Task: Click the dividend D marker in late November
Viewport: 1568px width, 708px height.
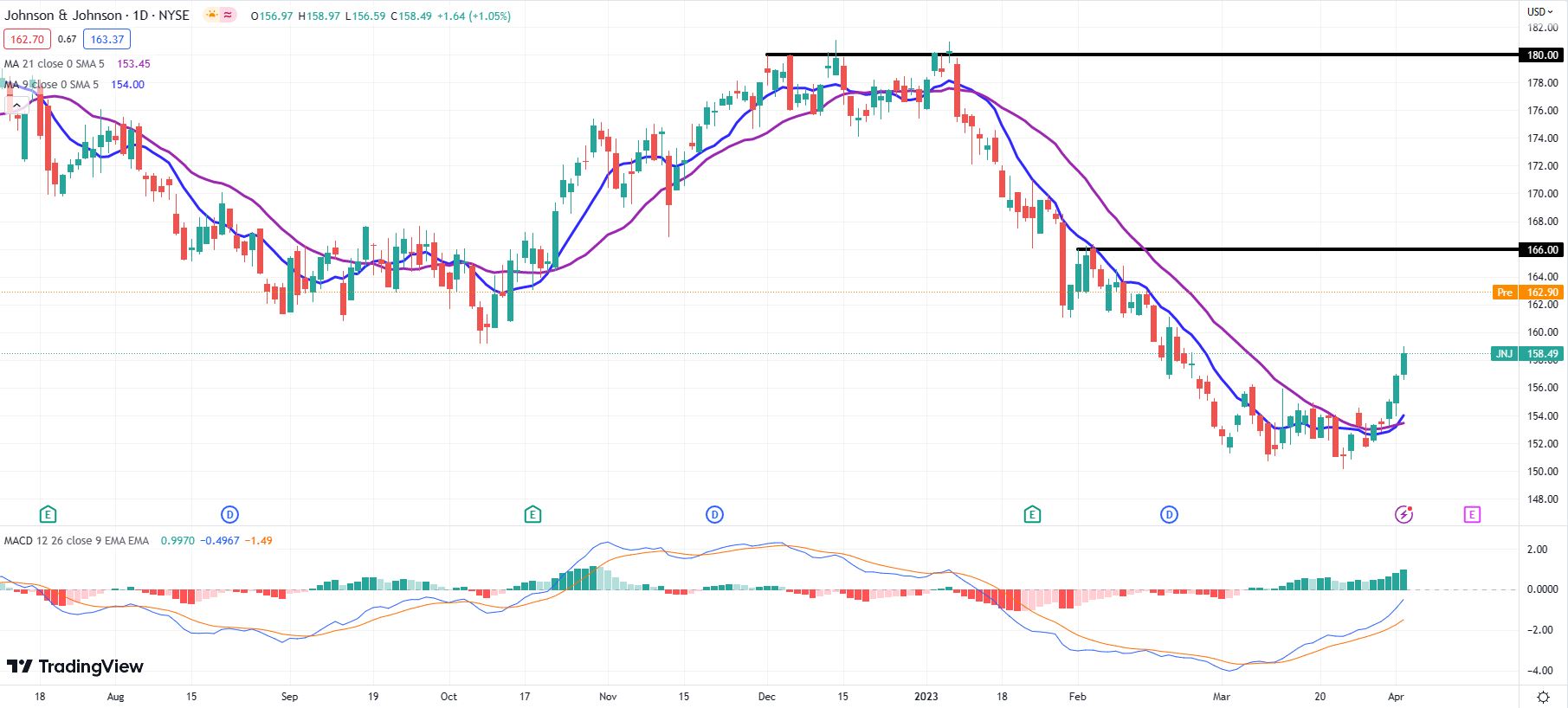Action: pyautogui.click(x=714, y=515)
